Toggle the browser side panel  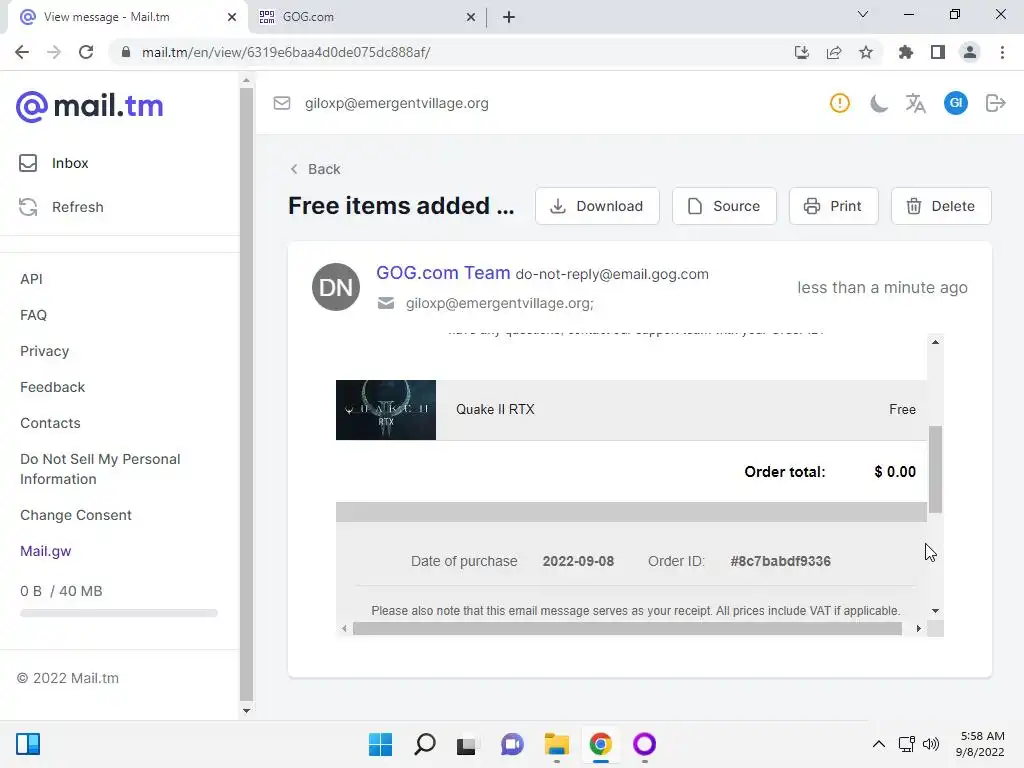point(938,52)
